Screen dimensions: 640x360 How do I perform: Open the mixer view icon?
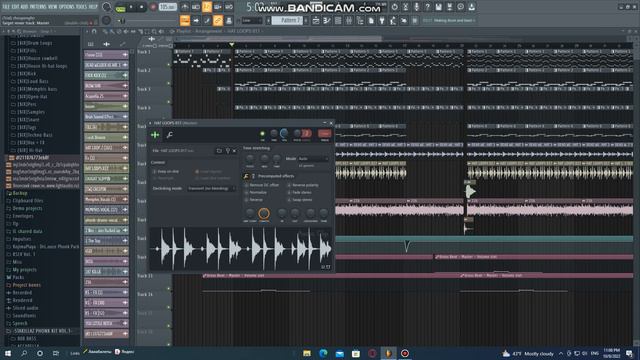(349, 20)
